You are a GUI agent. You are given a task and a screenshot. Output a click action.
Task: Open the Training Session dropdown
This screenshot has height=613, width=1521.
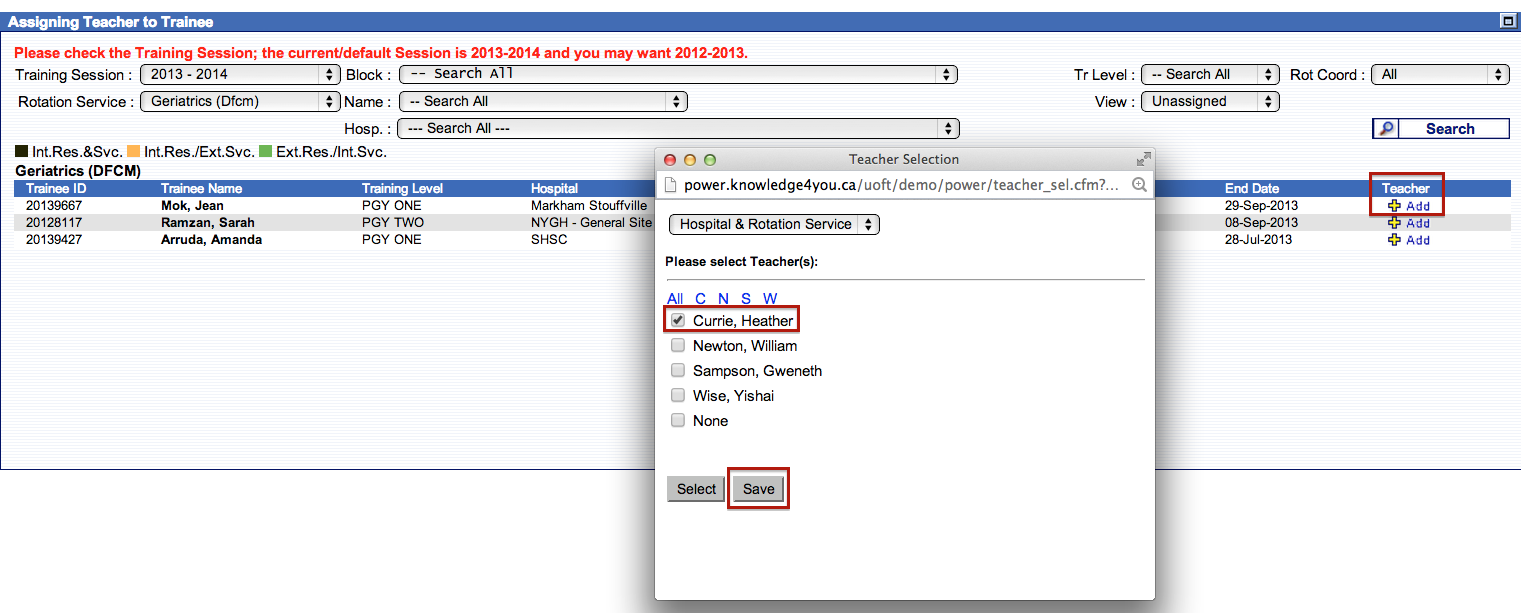coord(240,75)
